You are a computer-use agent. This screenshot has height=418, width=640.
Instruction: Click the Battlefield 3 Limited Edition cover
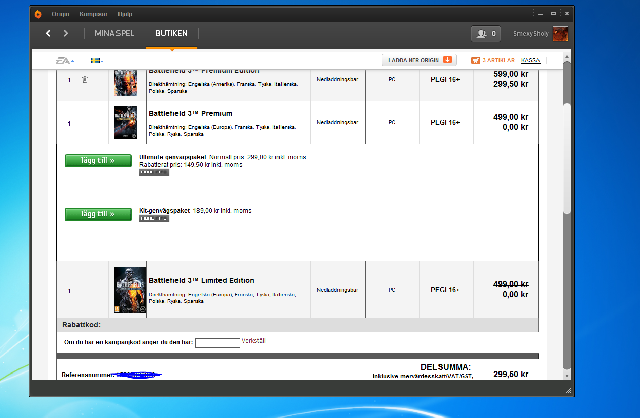tap(130, 290)
